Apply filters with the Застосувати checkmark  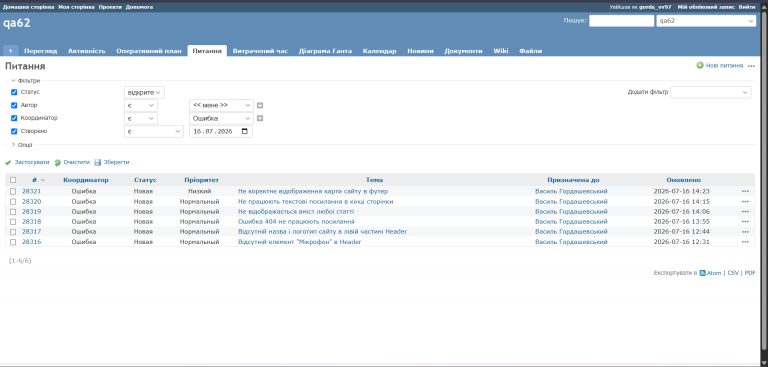click(8, 163)
